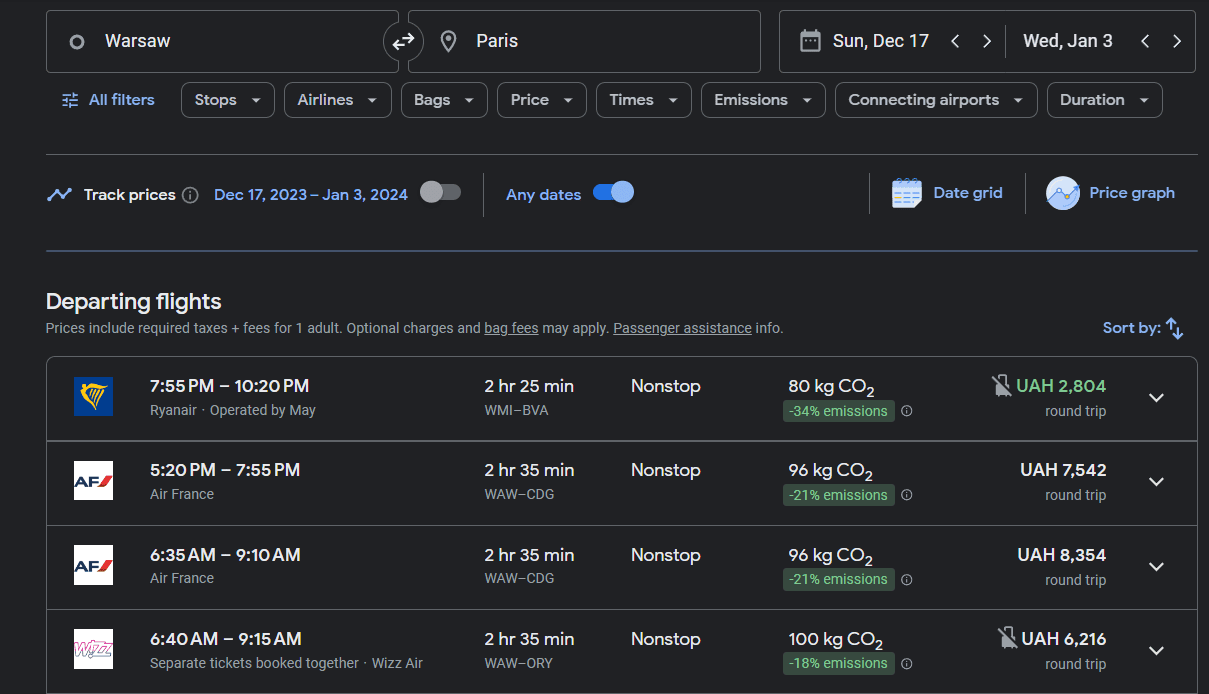Click the Passenger assistance link
The width and height of the screenshot is (1209, 694).
click(682, 327)
